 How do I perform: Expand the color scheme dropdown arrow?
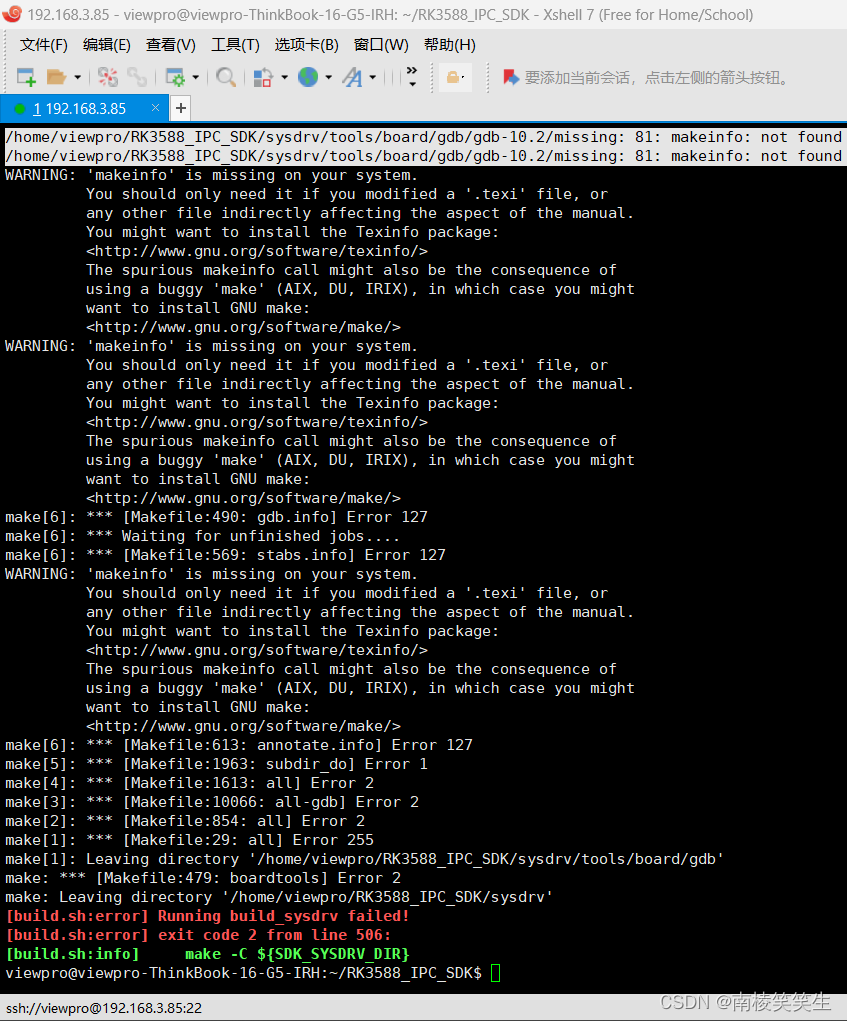[285, 77]
